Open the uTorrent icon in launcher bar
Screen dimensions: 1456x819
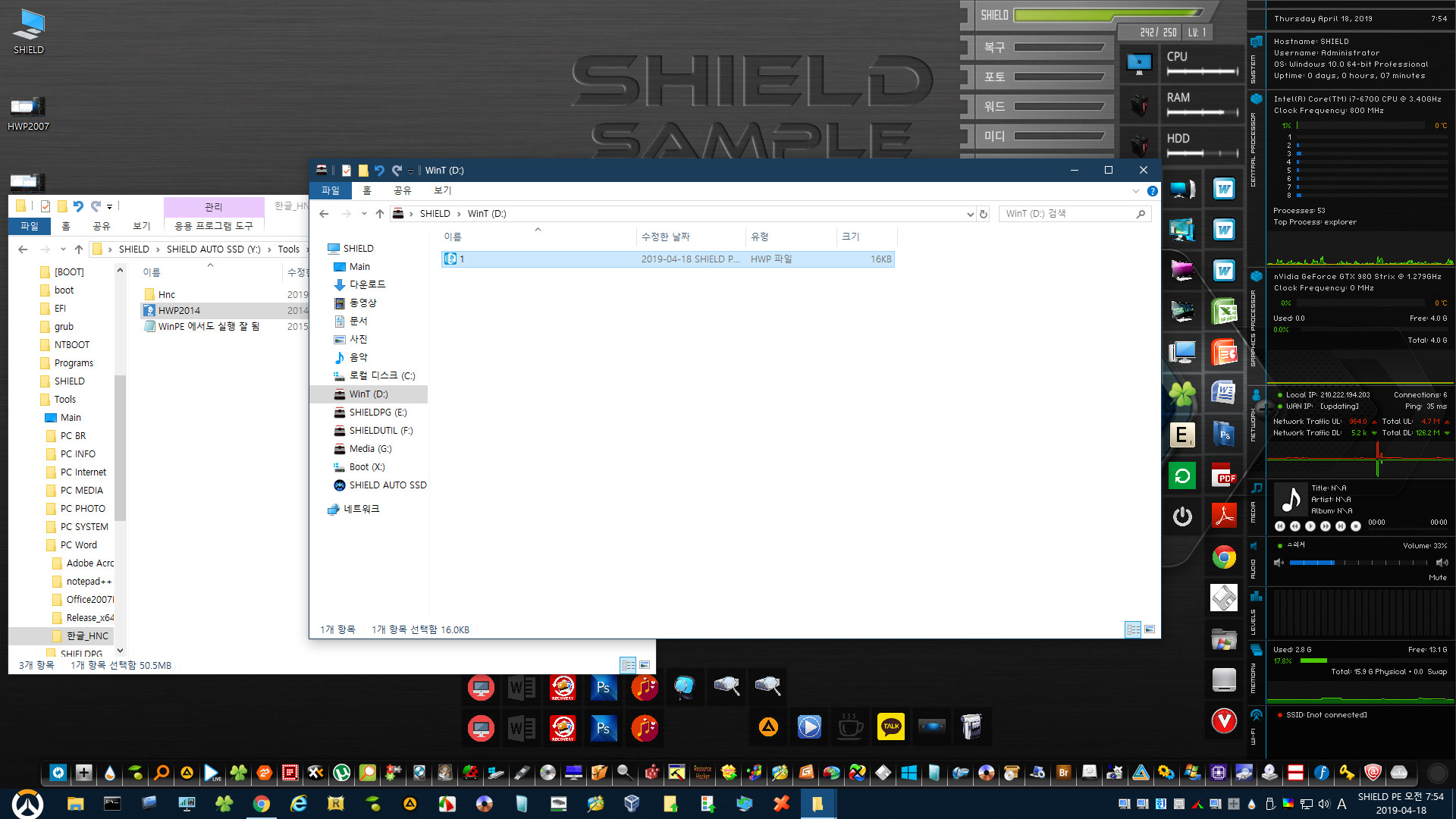[x=342, y=773]
